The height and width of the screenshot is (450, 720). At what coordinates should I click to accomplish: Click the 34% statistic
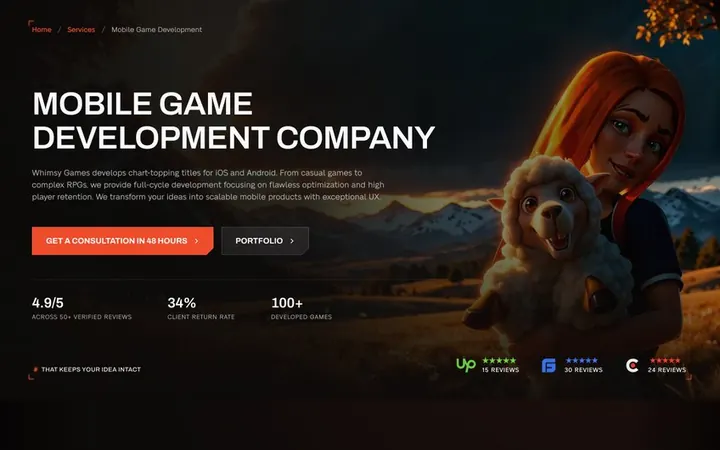click(x=182, y=303)
